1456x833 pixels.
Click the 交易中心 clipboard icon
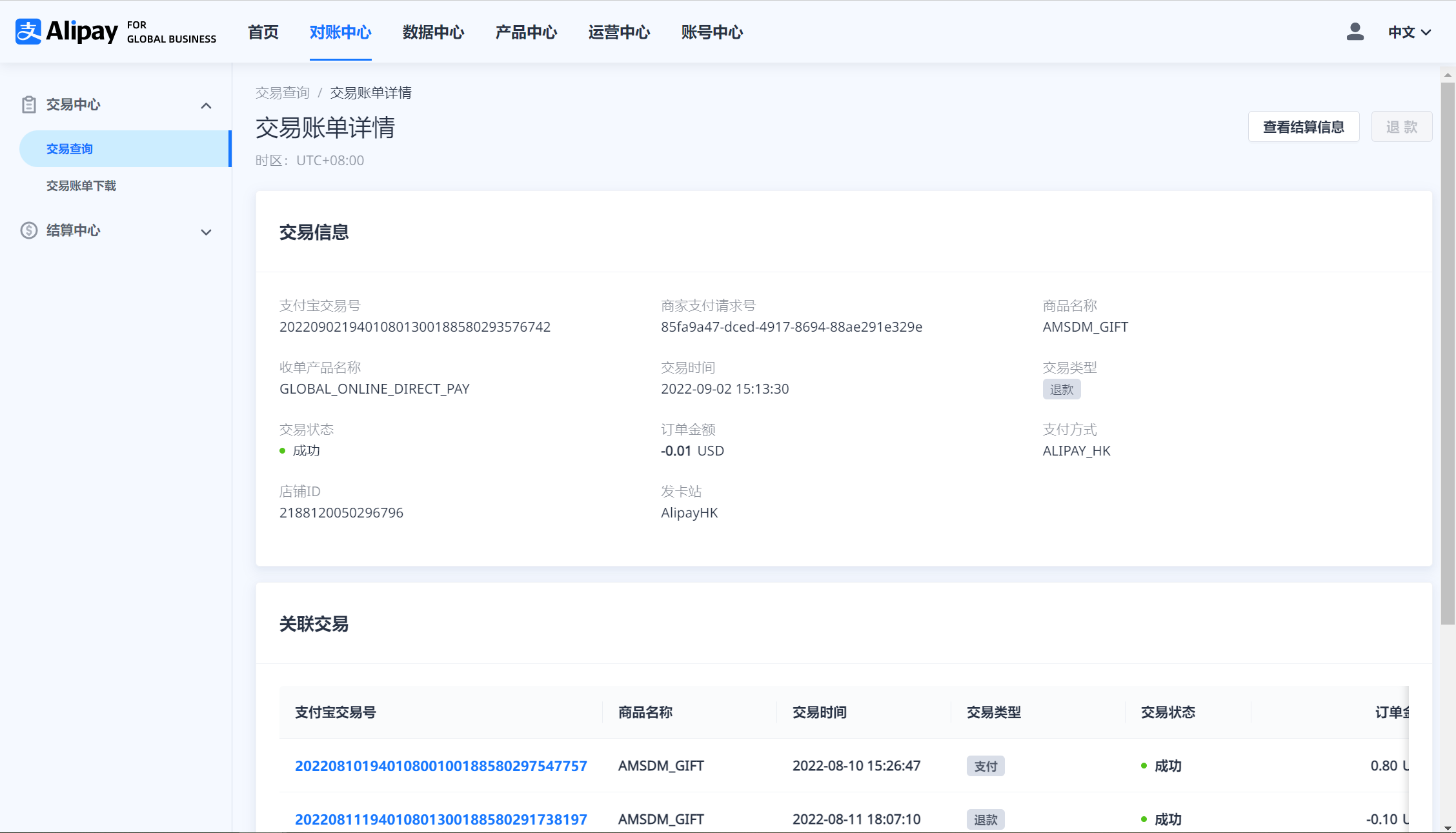coord(28,105)
